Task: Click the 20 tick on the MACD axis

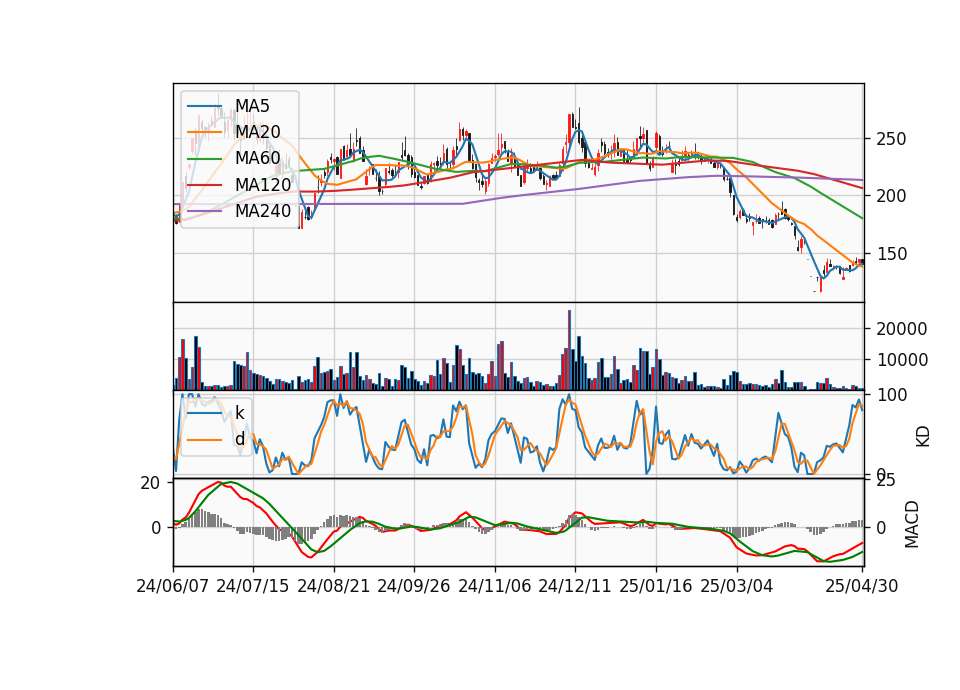Action: (x=150, y=483)
